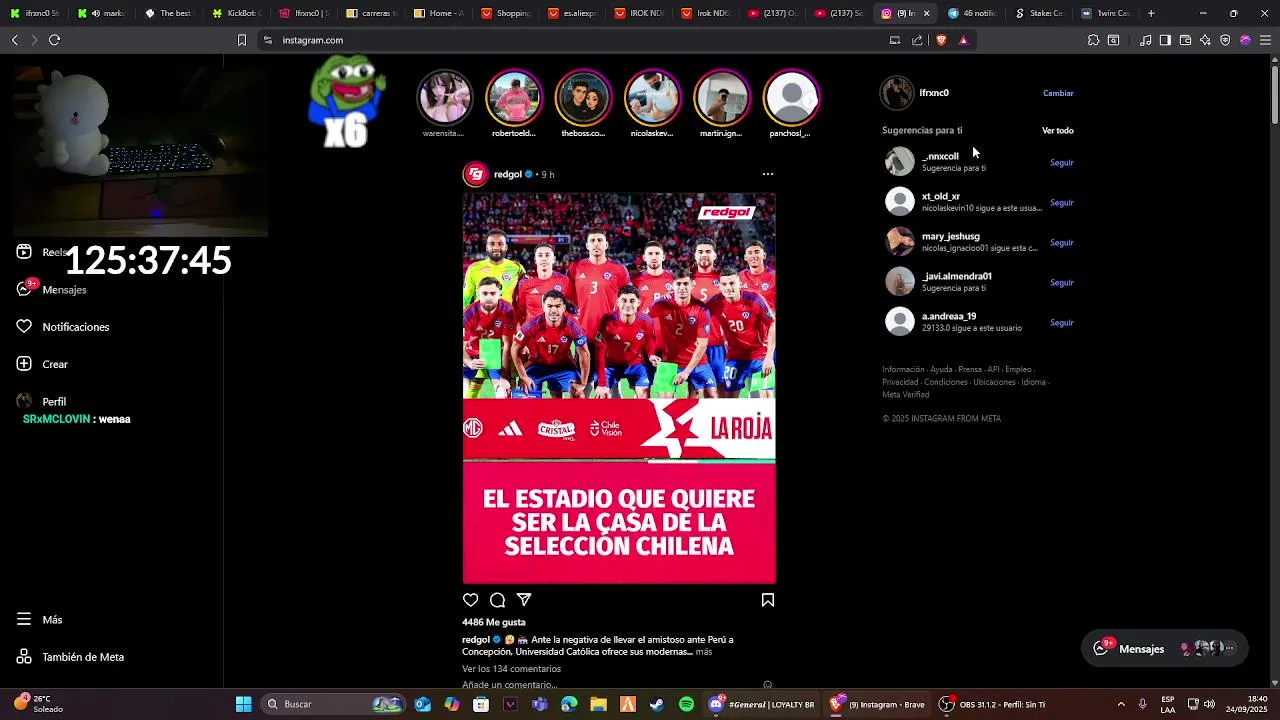The width and height of the screenshot is (1280, 720).
Task: Open the Instagram story of nicolaskev
Action: tap(652, 98)
